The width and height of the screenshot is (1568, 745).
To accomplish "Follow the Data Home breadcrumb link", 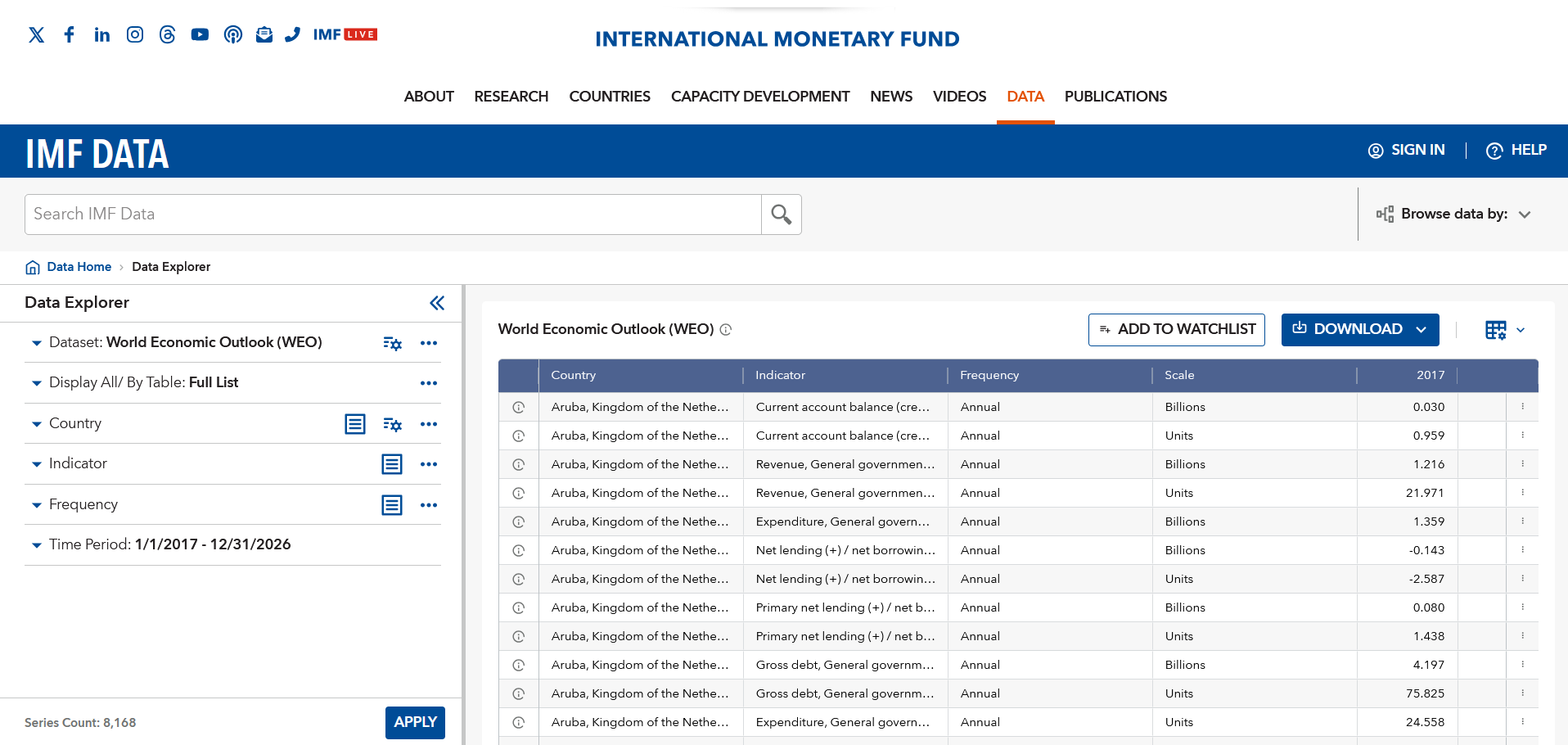I will [x=79, y=267].
